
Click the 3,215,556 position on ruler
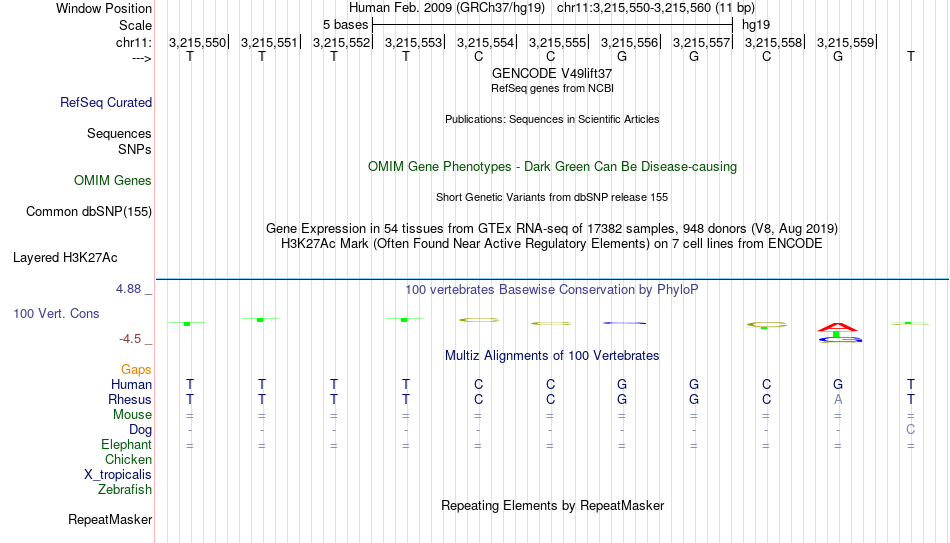629,42
